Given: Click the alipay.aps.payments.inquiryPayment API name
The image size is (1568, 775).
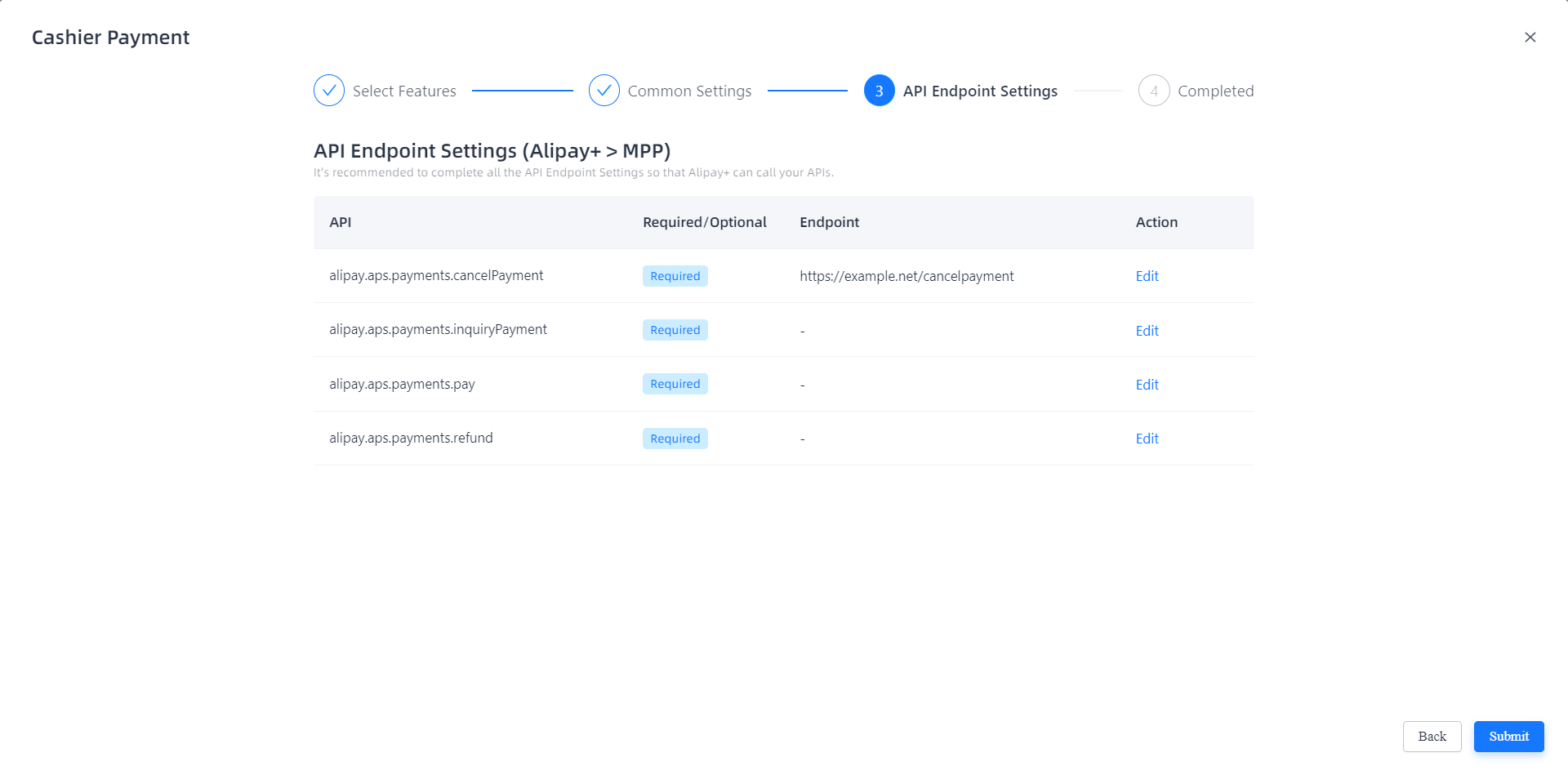Looking at the screenshot, I should 438,330.
